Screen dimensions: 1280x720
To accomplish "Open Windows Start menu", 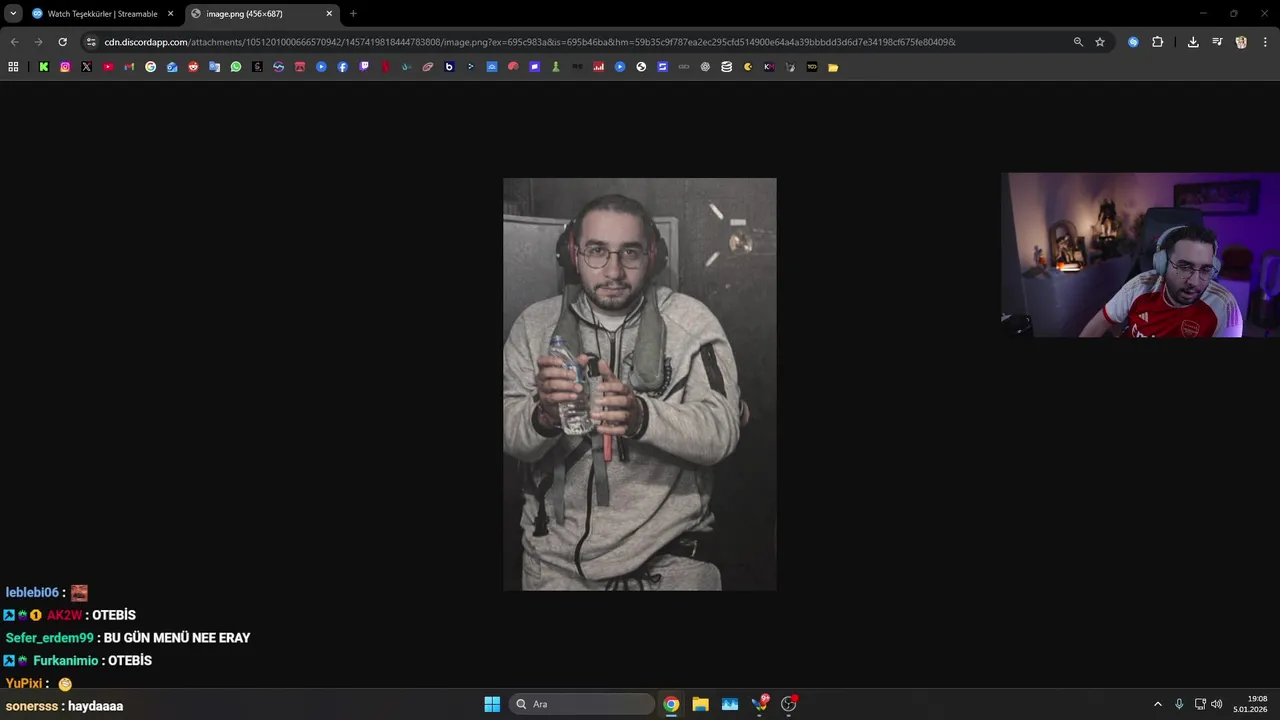I will coord(492,704).
